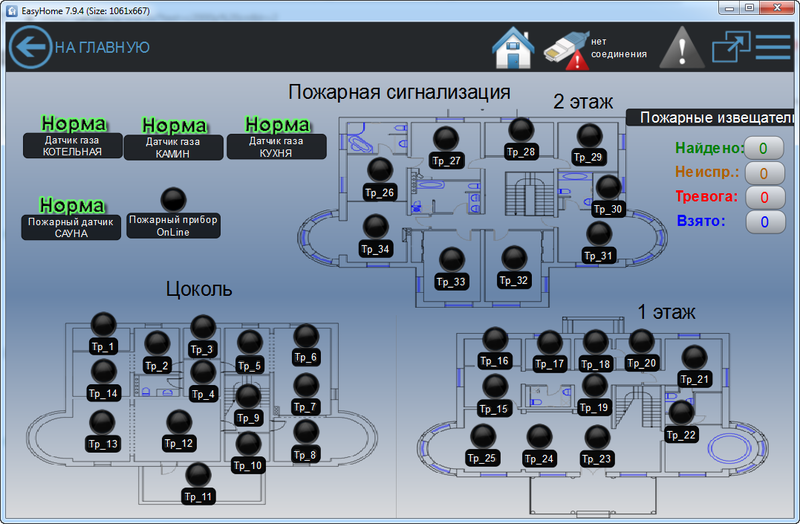Select fire detector Тр_27 indicator
This screenshot has width=800, height=524.
447,140
